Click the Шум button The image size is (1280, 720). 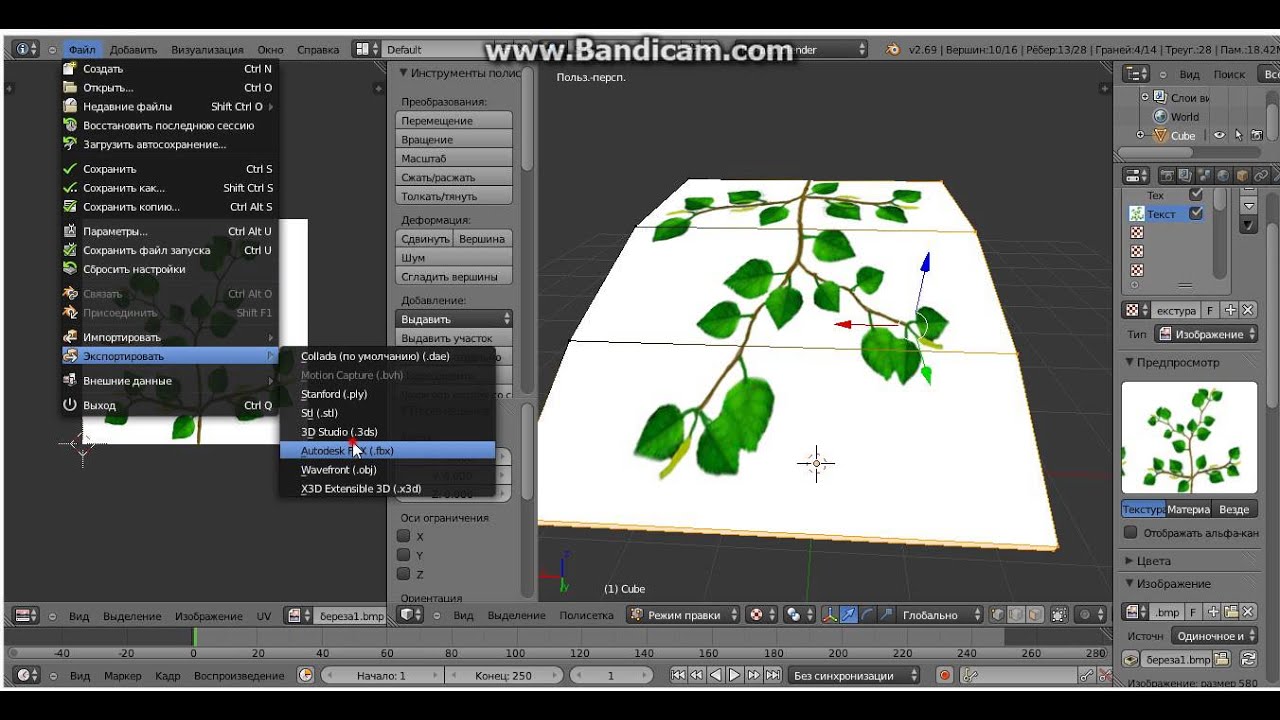point(455,257)
